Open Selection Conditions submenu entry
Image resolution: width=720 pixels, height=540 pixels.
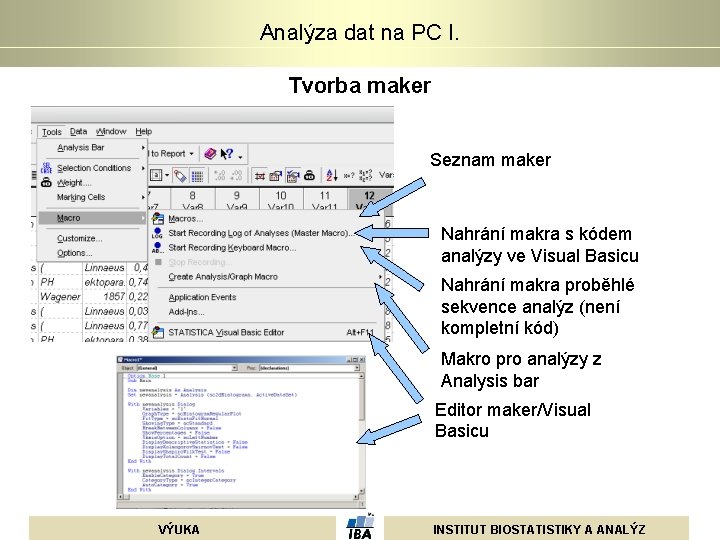pyautogui.click(x=92, y=168)
